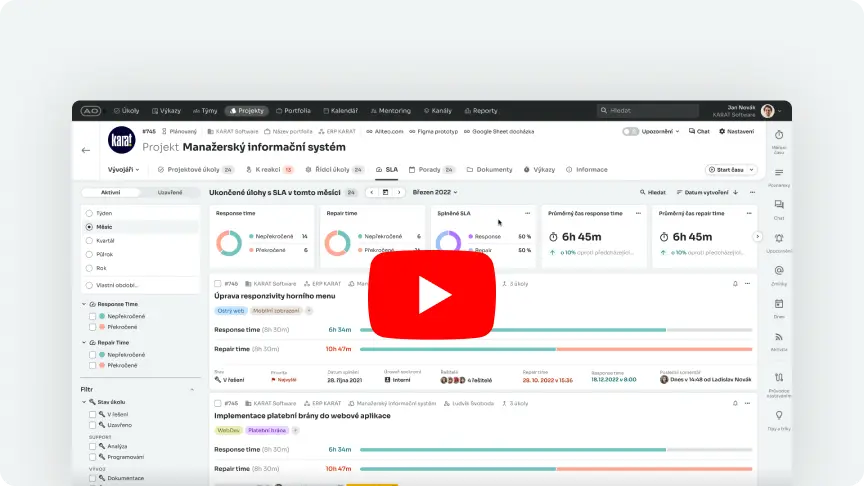This screenshot has width=864, height=486.
Task: Expand the Vývojář role dropdown
Action: point(124,170)
